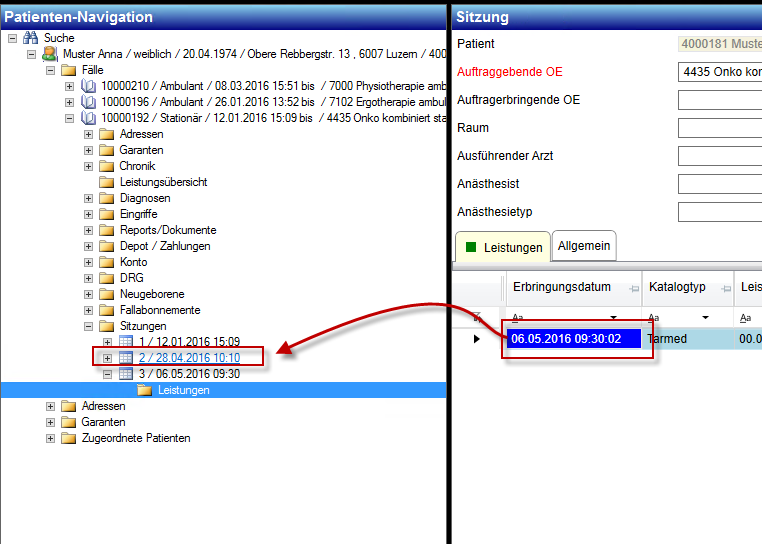Collapse session 3 / 06.05.2016 09:30
Viewport: 762px width, 544px height.
point(107,374)
